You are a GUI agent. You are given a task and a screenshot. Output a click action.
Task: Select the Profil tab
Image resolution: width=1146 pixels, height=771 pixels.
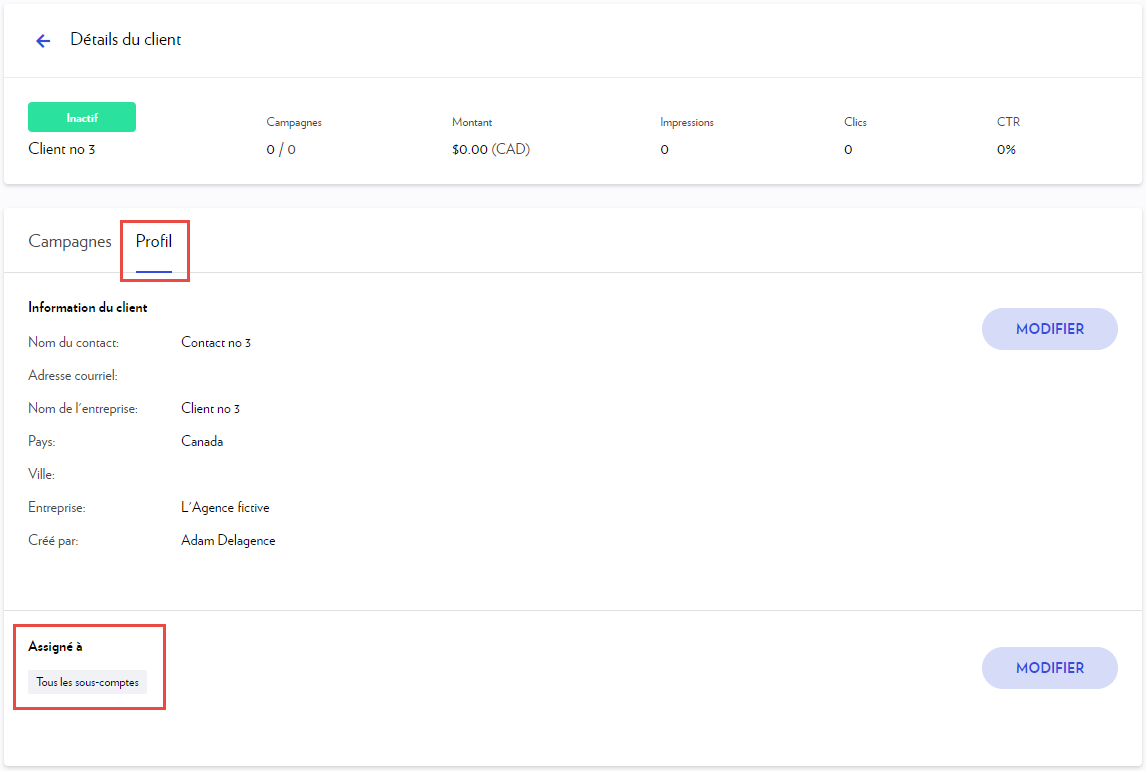tap(154, 241)
